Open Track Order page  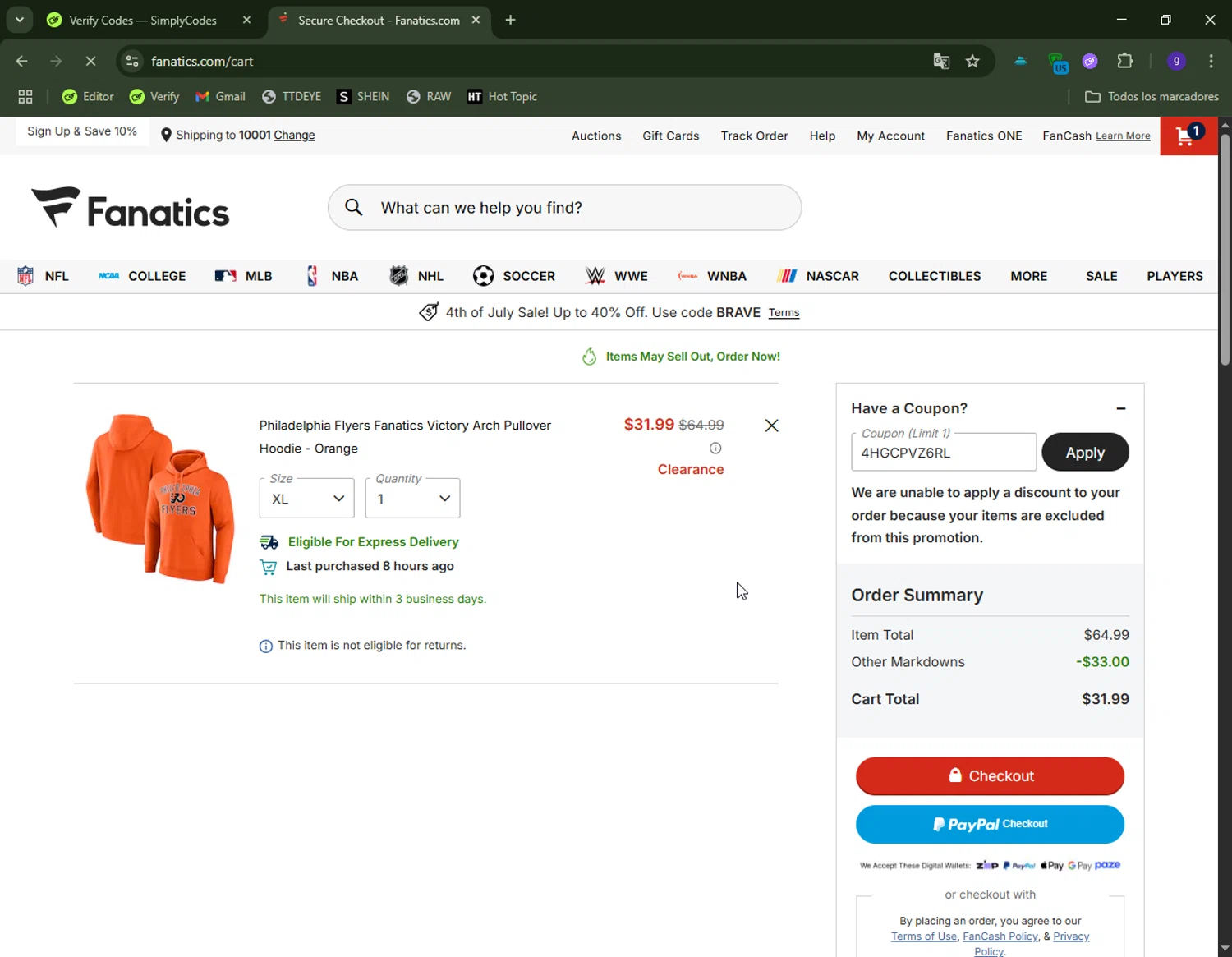pyautogui.click(x=754, y=136)
